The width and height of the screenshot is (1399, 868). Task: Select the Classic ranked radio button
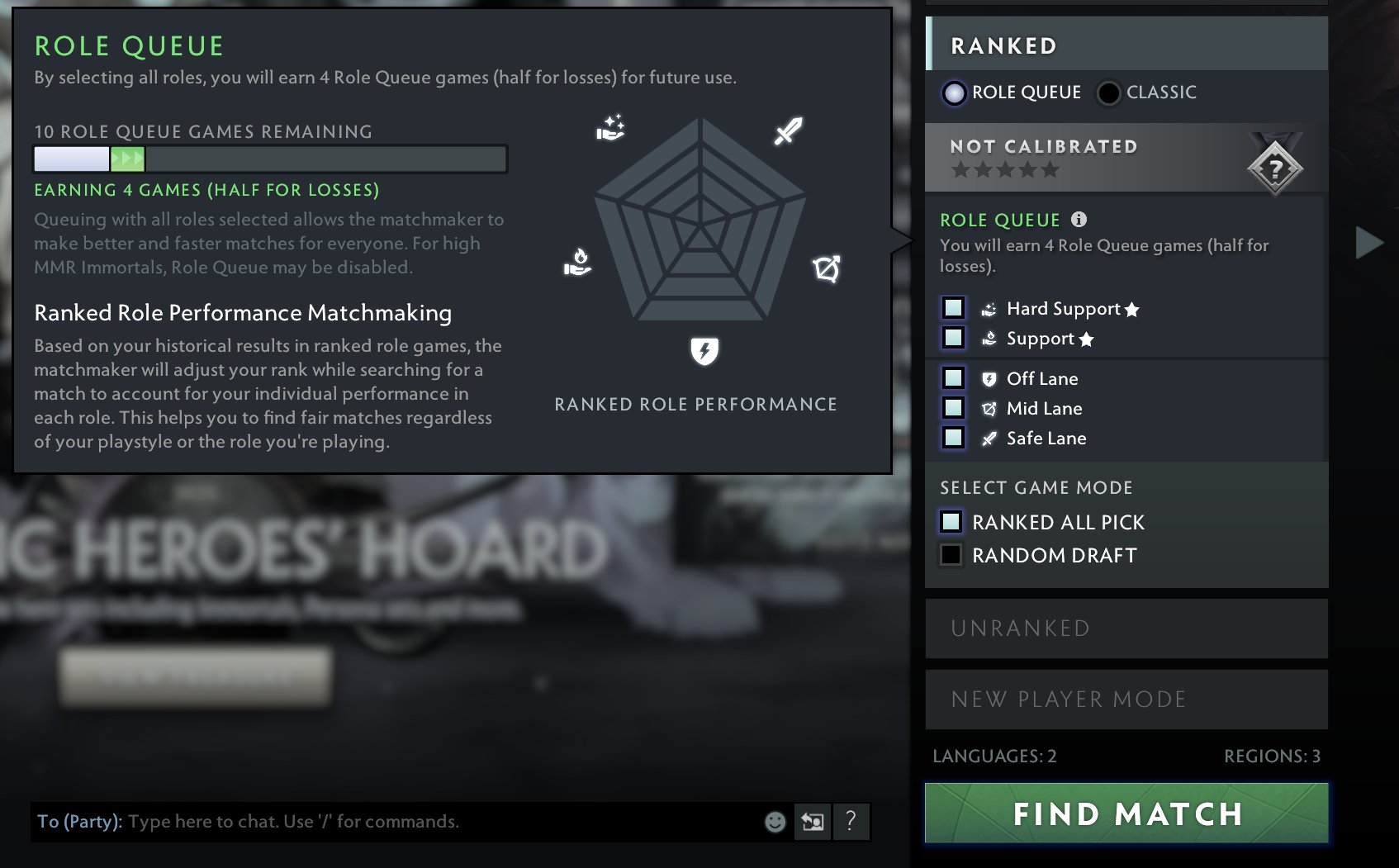point(1108,92)
